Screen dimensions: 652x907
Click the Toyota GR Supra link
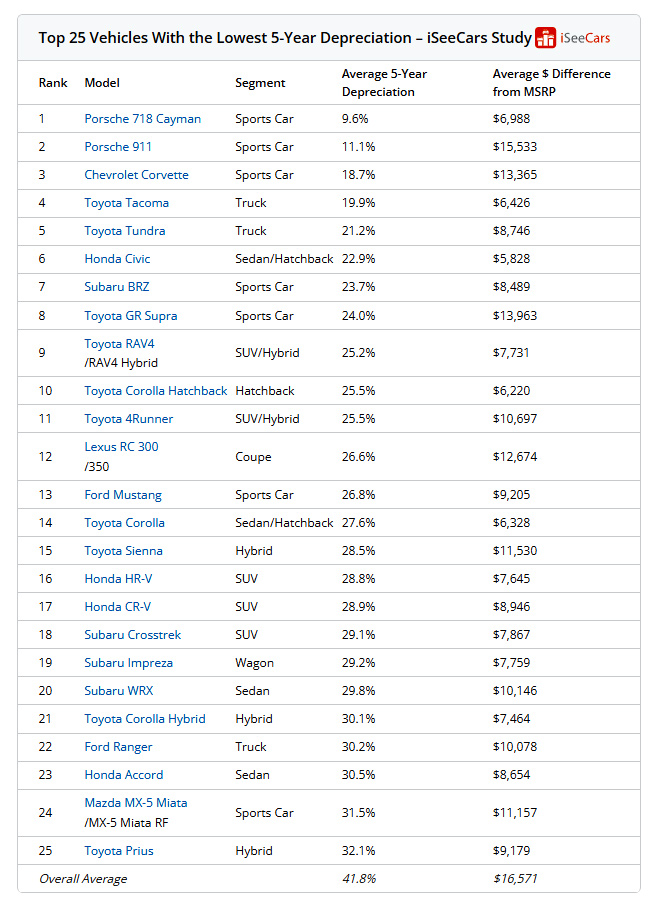pyautogui.click(x=130, y=316)
